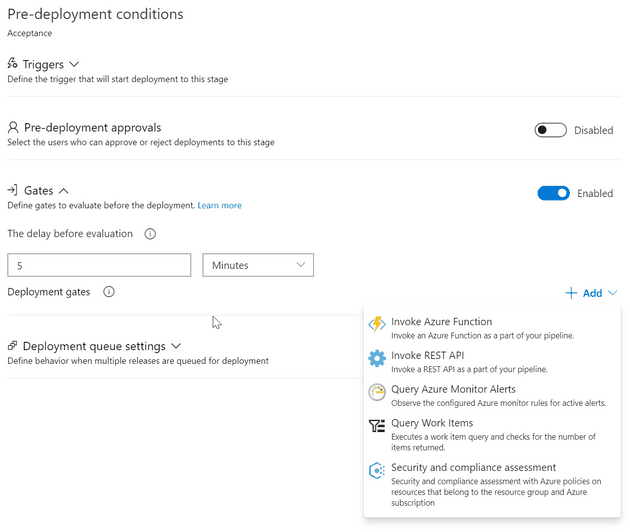This screenshot has height=532, width=630.
Task: Click the Triggers heading
Action: 43,64
